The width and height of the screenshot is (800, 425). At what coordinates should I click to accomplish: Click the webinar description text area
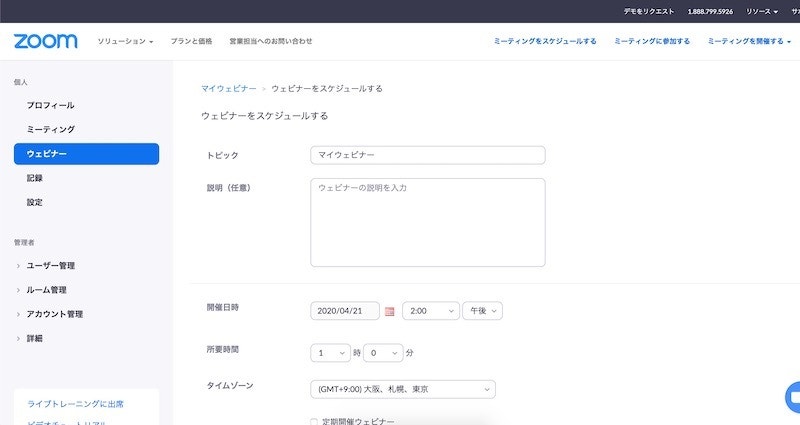(427, 222)
